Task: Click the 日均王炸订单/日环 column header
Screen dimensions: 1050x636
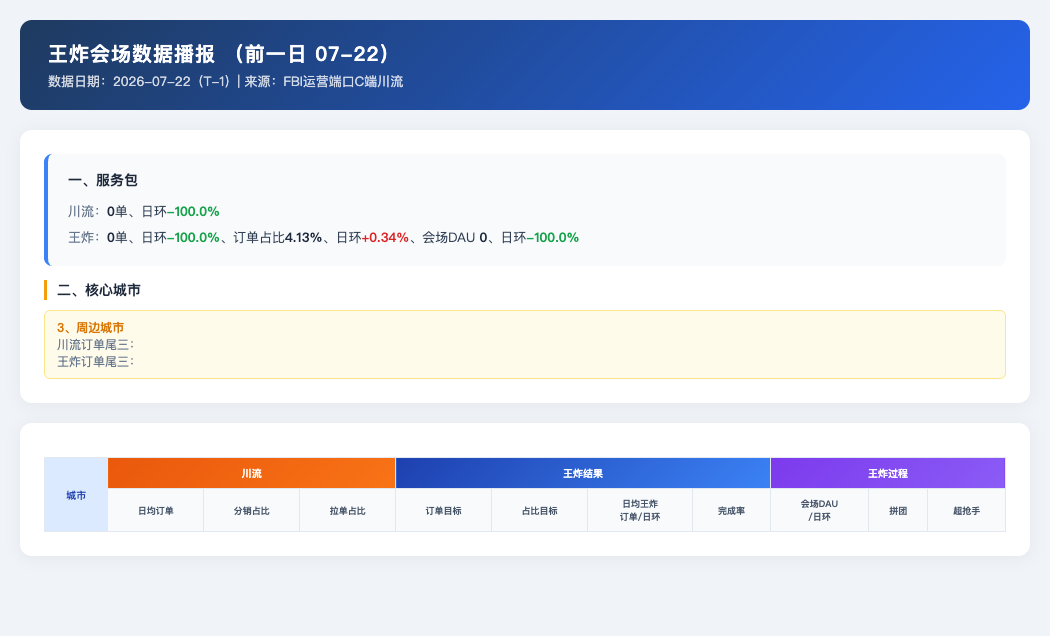Action: click(640, 510)
